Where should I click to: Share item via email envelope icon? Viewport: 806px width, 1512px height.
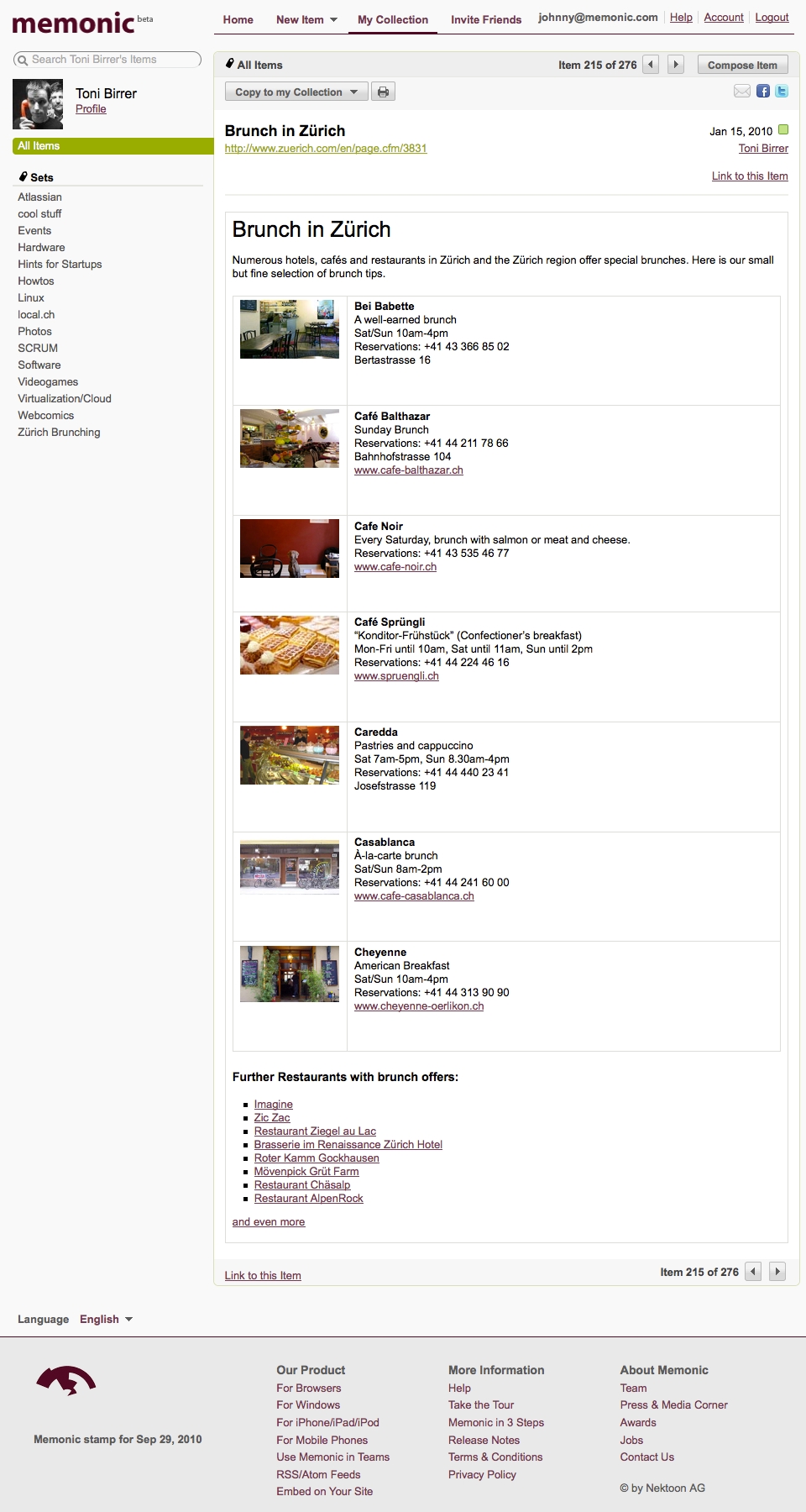coord(742,91)
